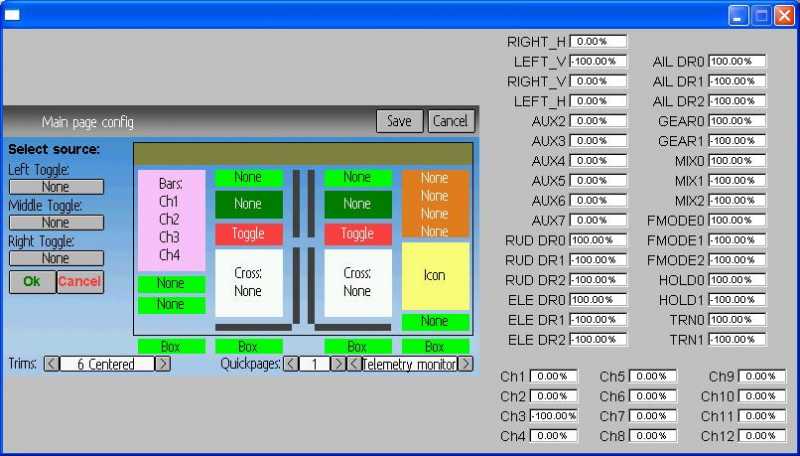The width and height of the screenshot is (800, 456).
Task: Select the right white Cross: None block
Action: click(358, 283)
